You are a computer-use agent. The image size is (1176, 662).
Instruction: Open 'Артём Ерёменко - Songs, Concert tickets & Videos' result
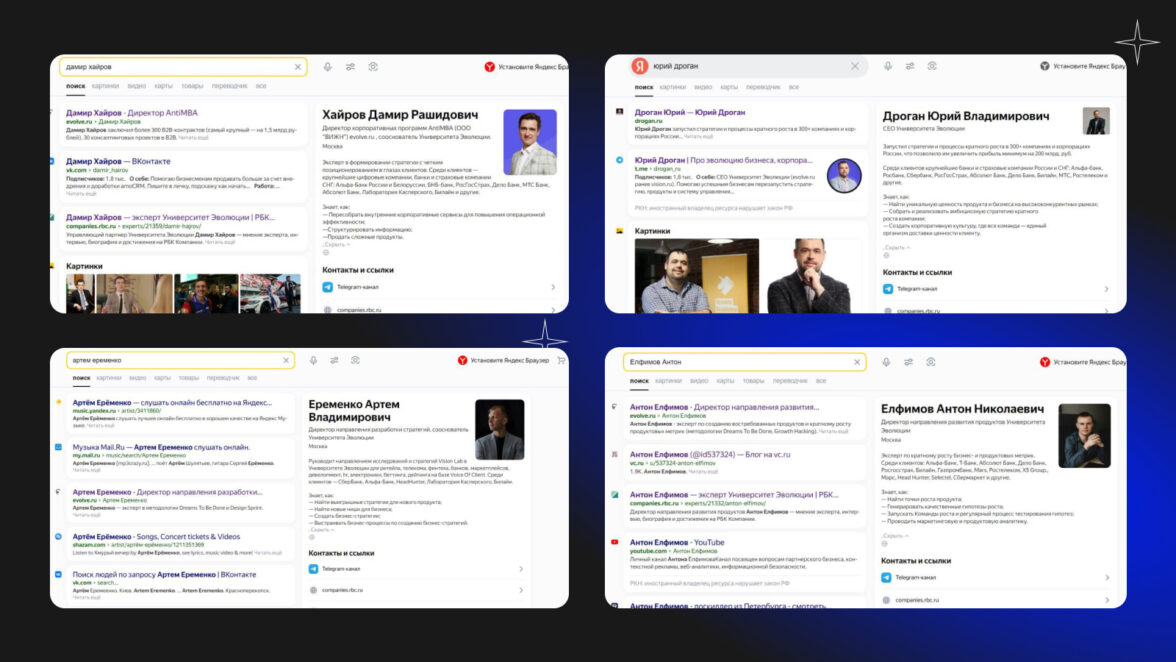[x=156, y=537]
